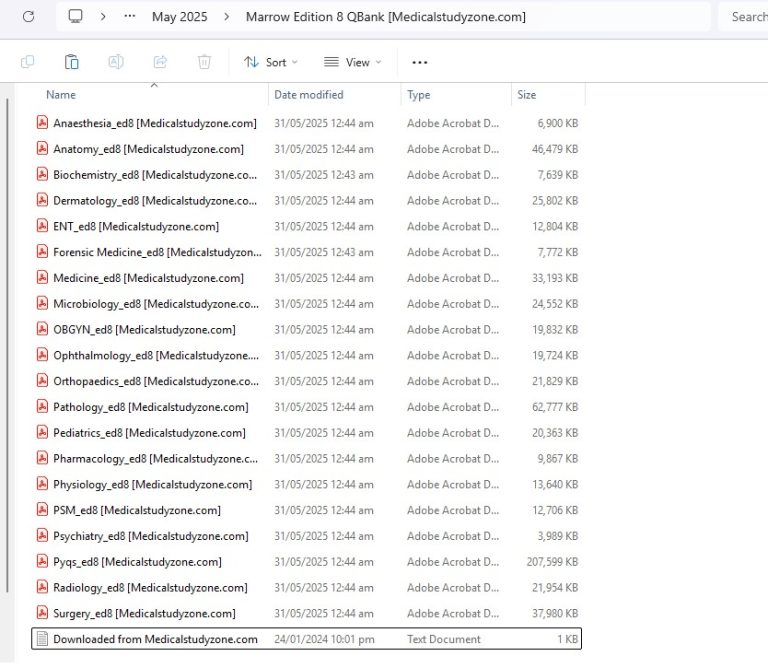768x668 pixels.
Task: Open the See more three-dots menu
Action: point(420,62)
